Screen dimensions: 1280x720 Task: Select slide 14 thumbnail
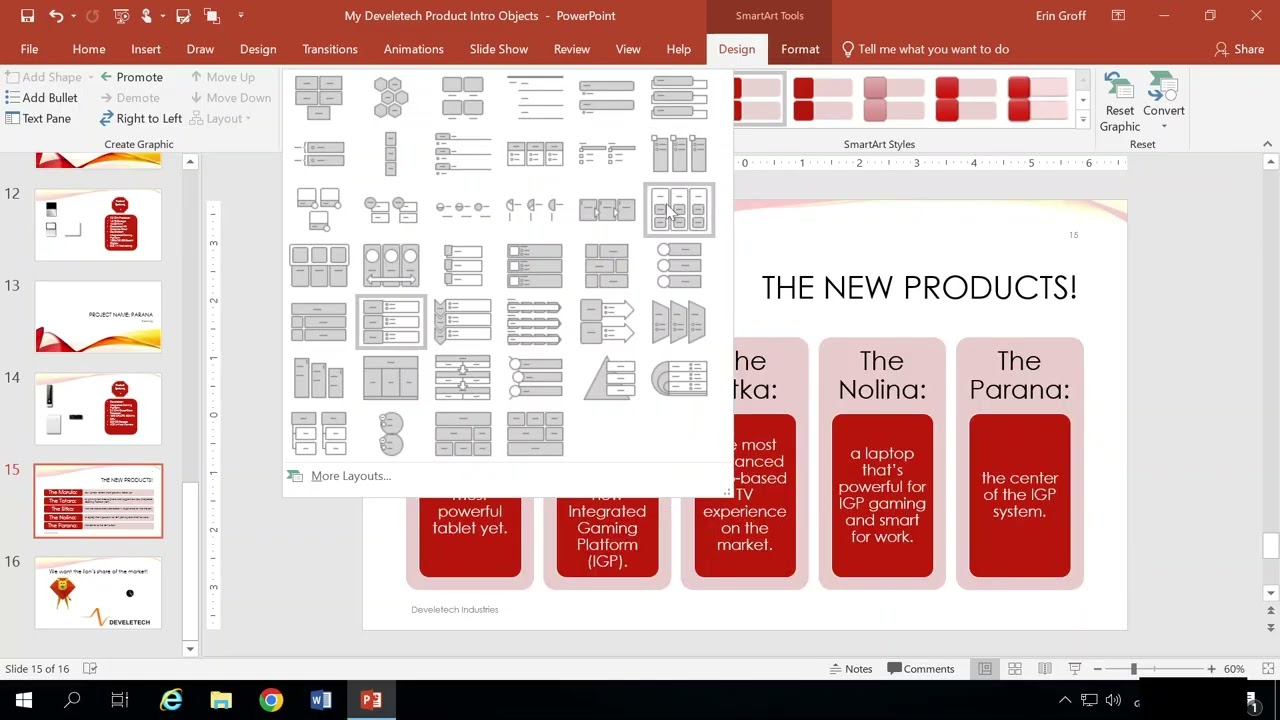98,409
